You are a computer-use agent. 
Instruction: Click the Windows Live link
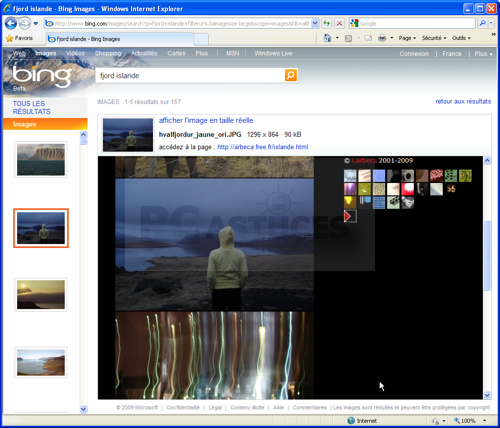click(x=273, y=53)
